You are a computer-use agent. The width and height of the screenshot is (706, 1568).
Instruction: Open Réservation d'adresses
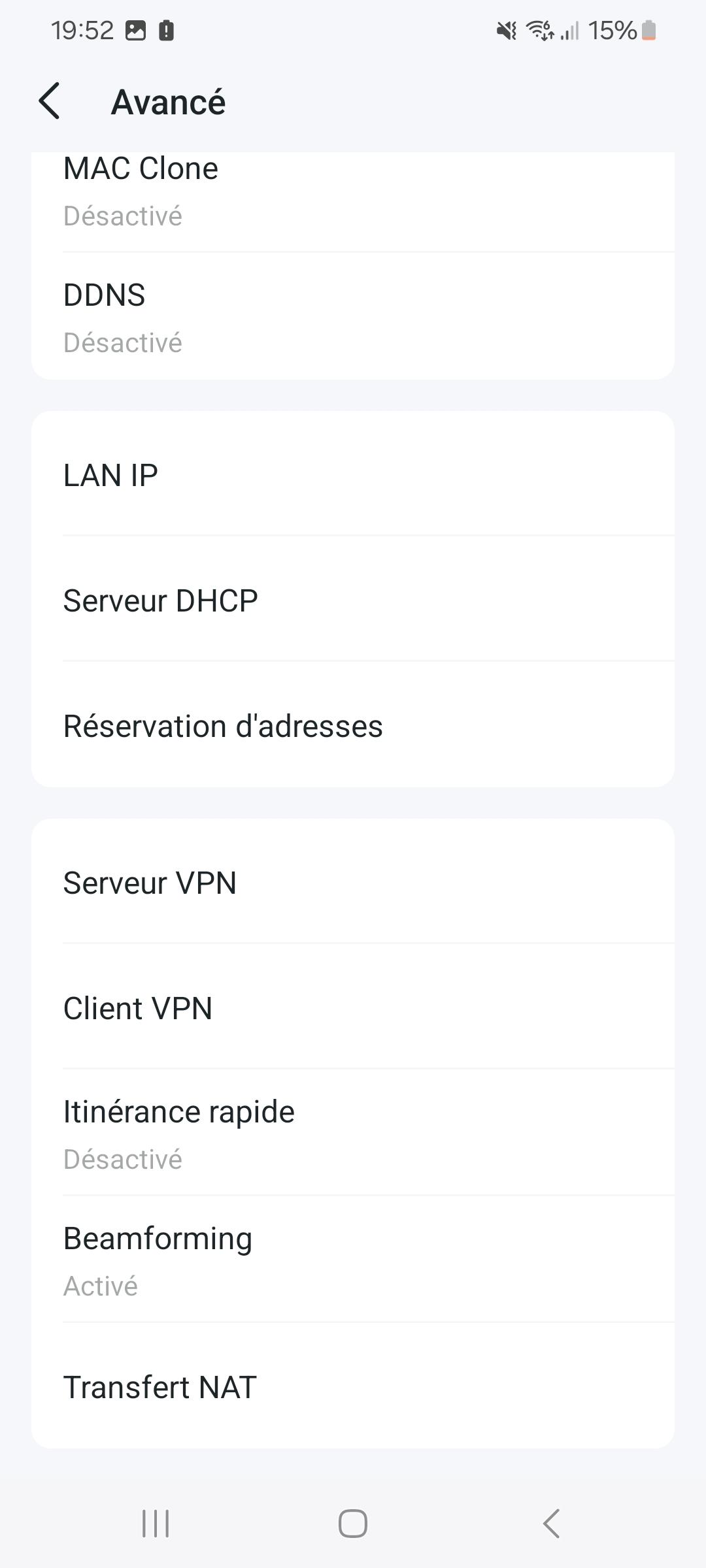pyautogui.click(x=353, y=726)
